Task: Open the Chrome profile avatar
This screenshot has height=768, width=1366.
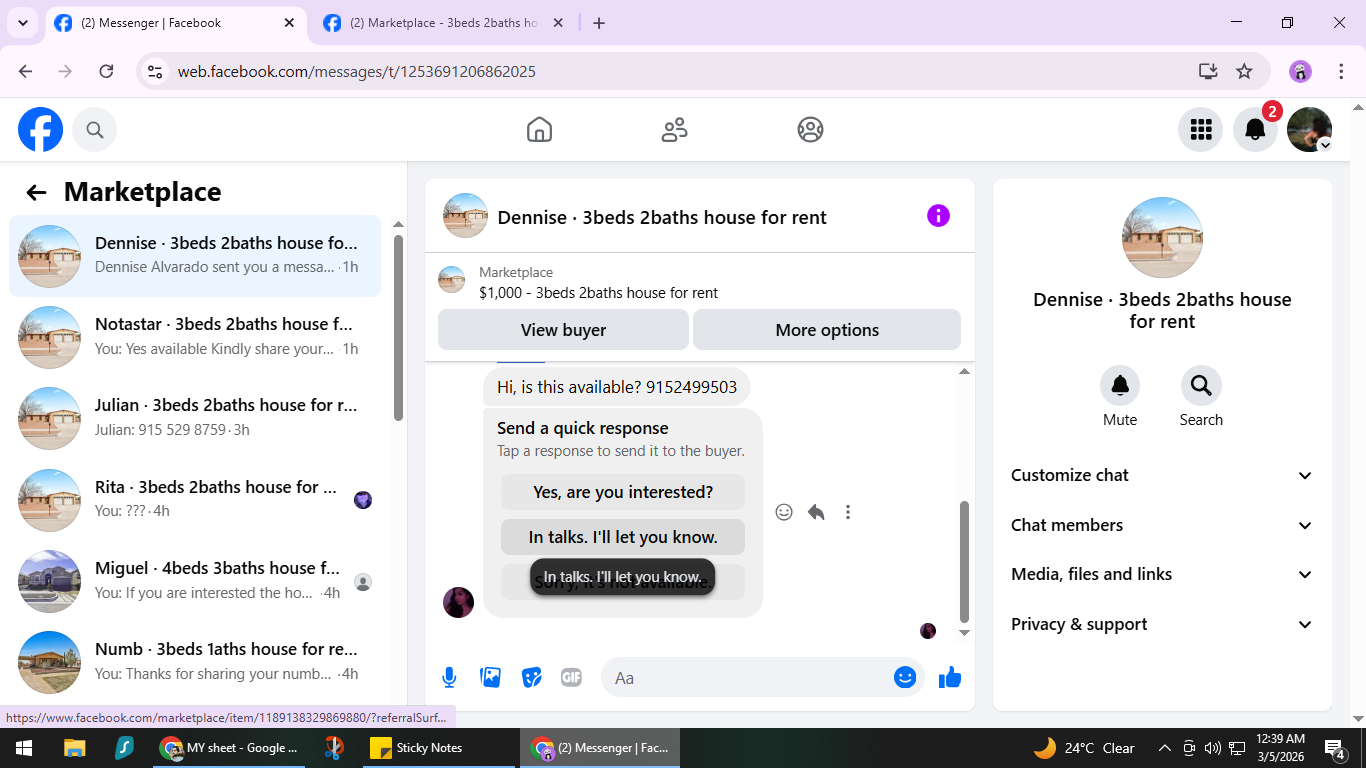Action: pos(1300,71)
